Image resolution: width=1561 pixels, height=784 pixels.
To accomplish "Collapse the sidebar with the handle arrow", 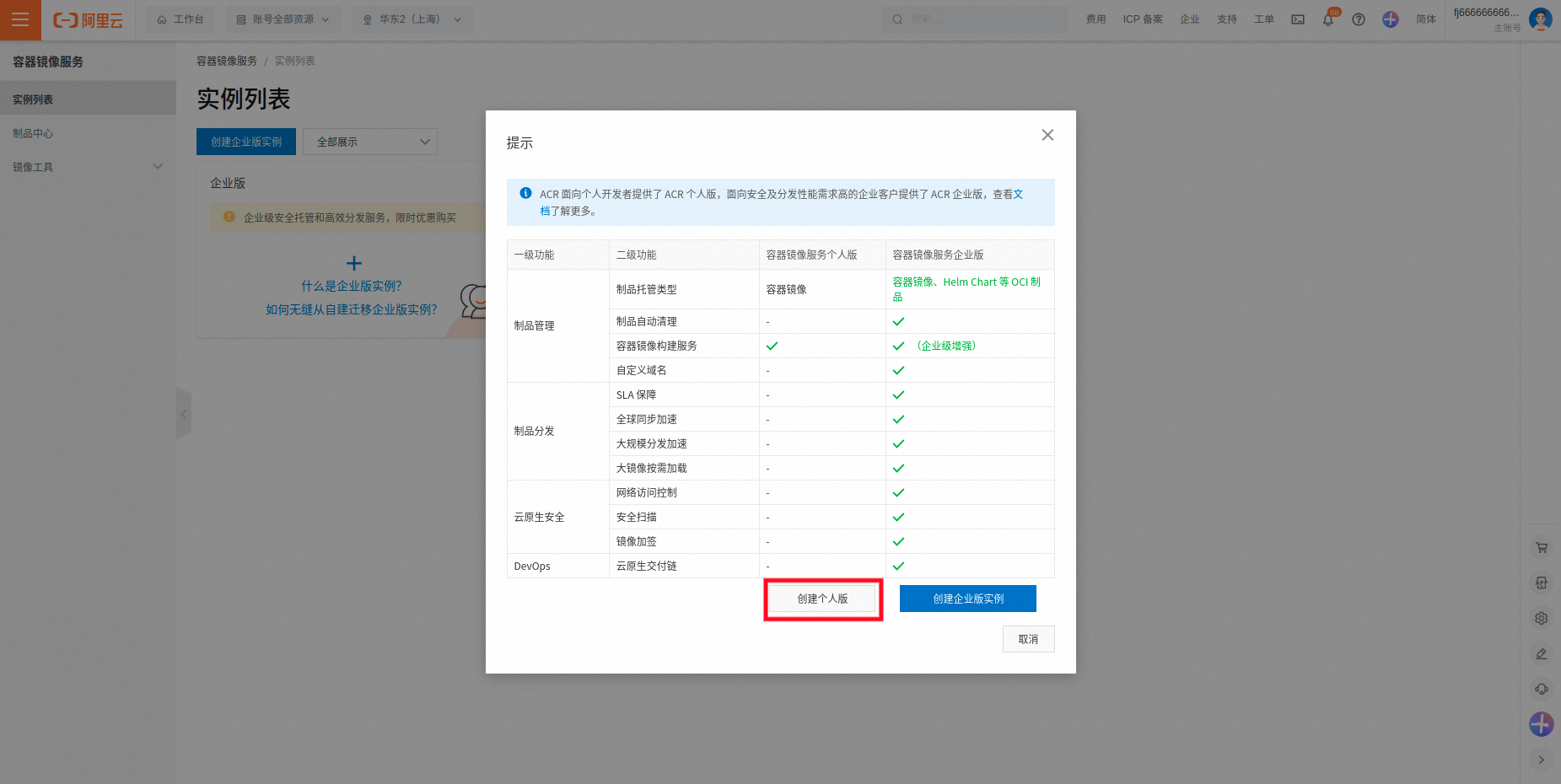I will click(184, 414).
